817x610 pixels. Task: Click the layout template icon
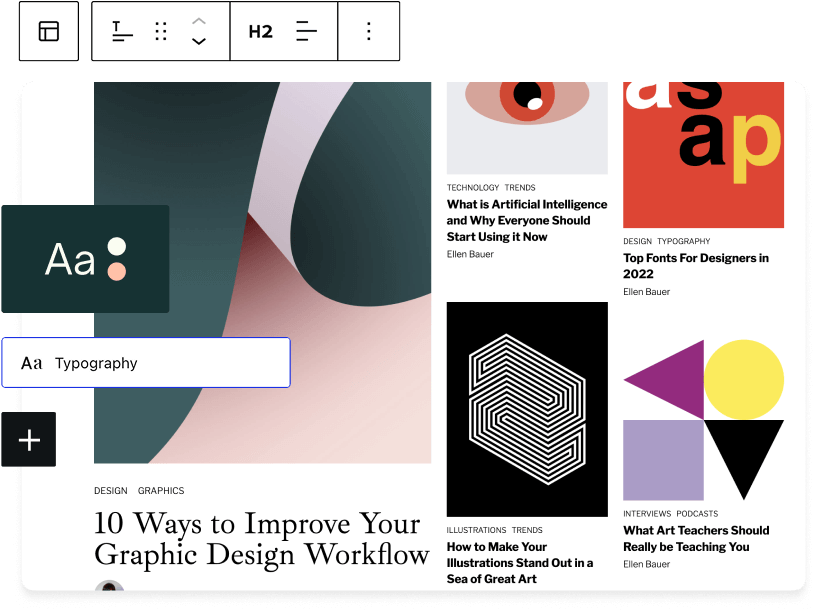(x=49, y=32)
